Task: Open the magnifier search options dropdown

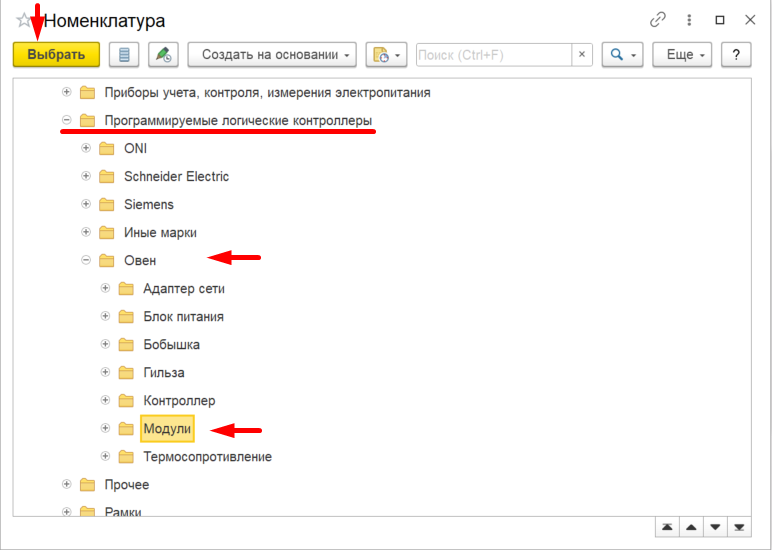Action: click(623, 55)
